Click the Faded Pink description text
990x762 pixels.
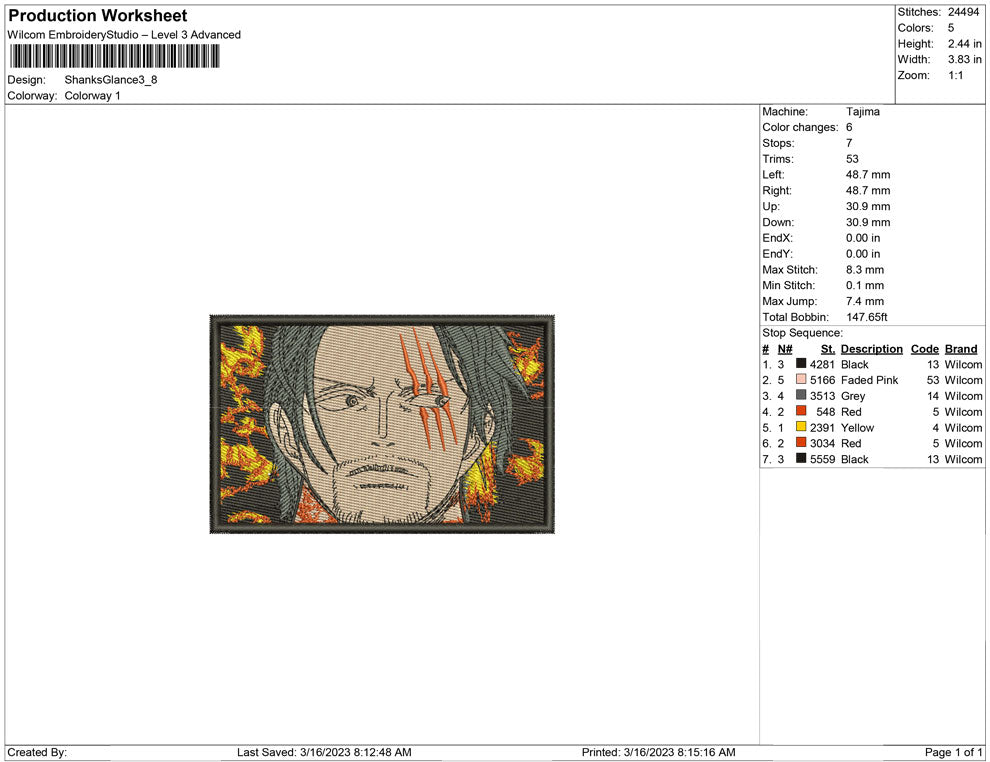869,380
